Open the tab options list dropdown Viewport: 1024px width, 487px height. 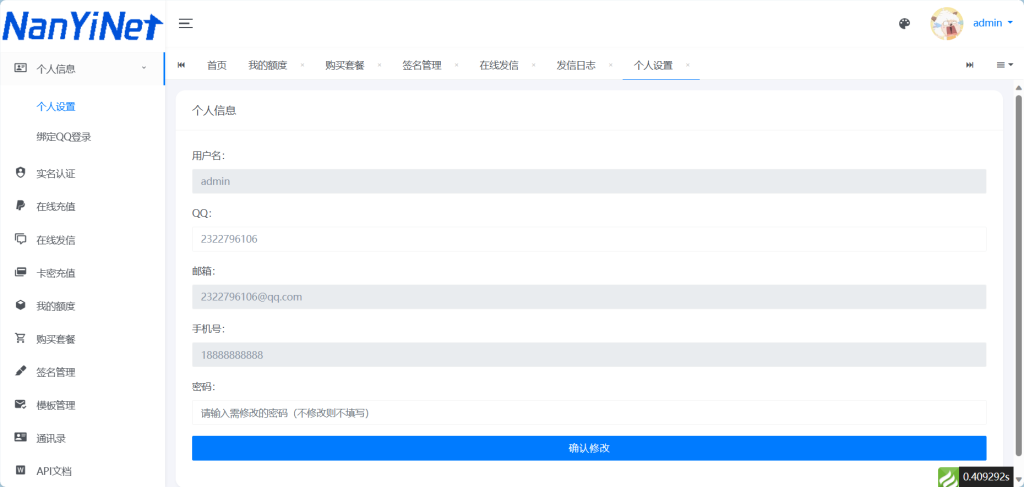[x=1004, y=65]
